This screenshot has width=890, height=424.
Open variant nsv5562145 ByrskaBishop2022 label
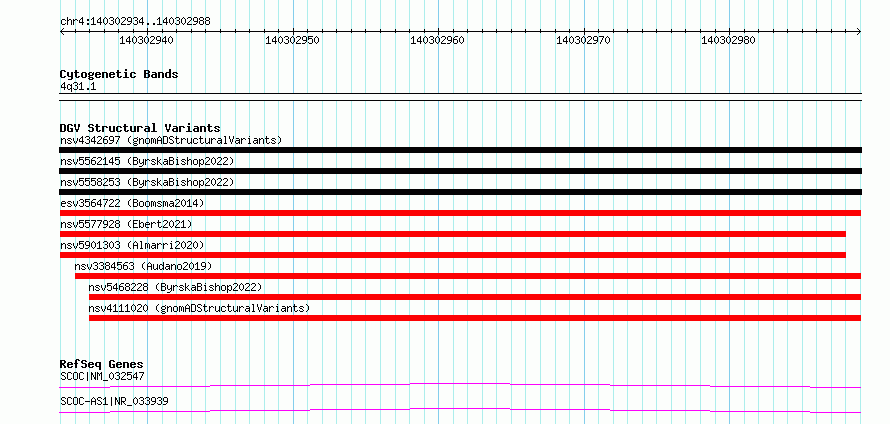(x=147, y=161)
